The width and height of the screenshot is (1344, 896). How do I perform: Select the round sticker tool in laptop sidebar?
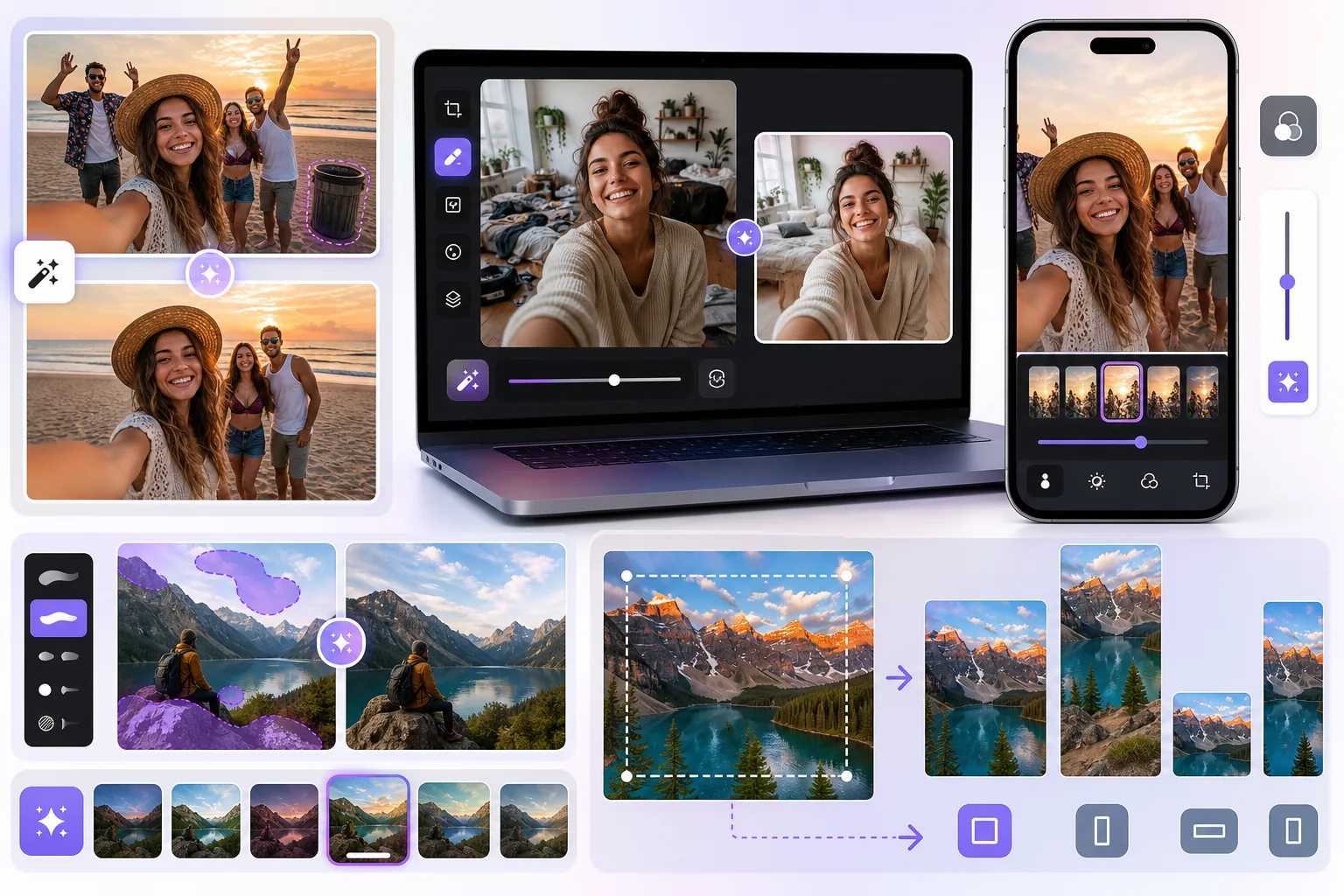(x=452, y=252)
